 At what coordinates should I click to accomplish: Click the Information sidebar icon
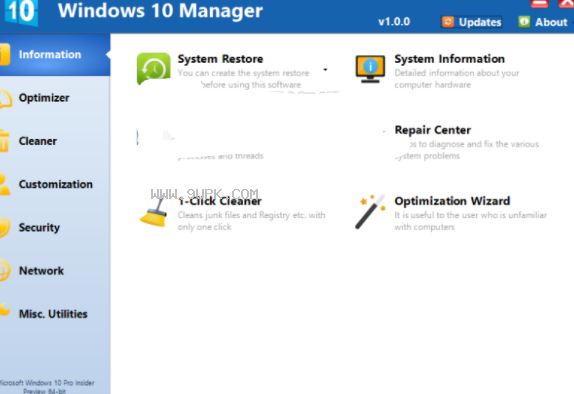point(5,55)
